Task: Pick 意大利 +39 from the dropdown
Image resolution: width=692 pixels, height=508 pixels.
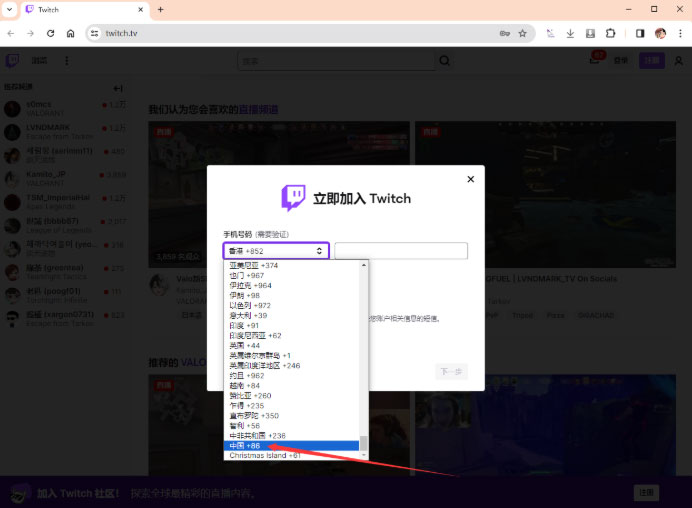Action: click(291, 316)
